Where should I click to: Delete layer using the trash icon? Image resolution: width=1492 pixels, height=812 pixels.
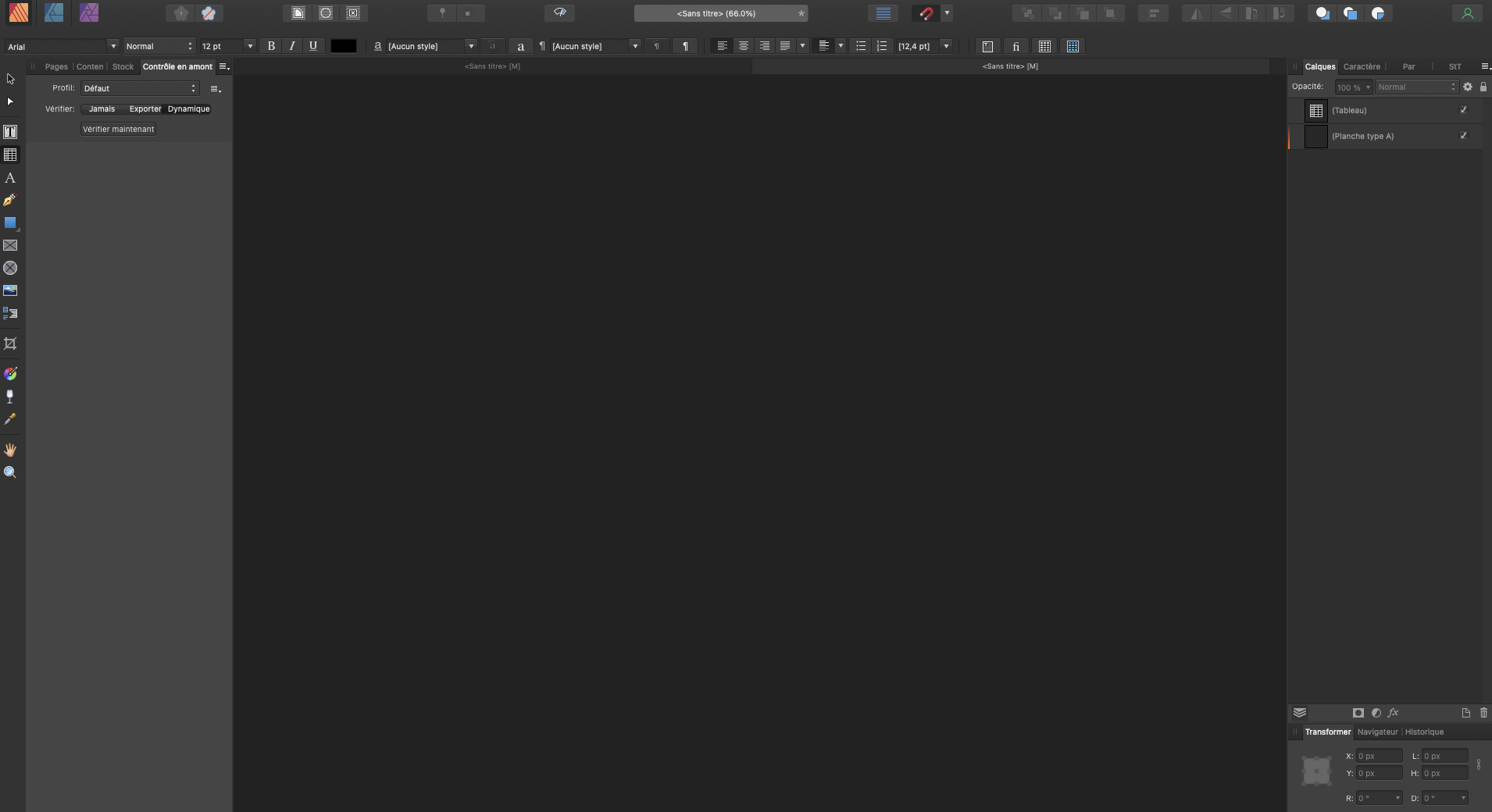(x=1483, y=713)
